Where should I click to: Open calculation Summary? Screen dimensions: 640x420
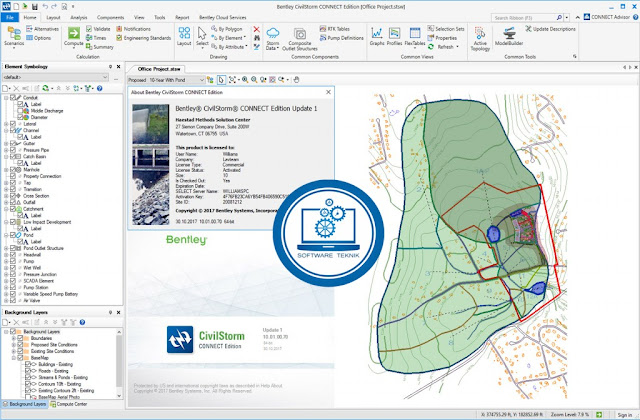pyautogui.click(x=100, y=47)
